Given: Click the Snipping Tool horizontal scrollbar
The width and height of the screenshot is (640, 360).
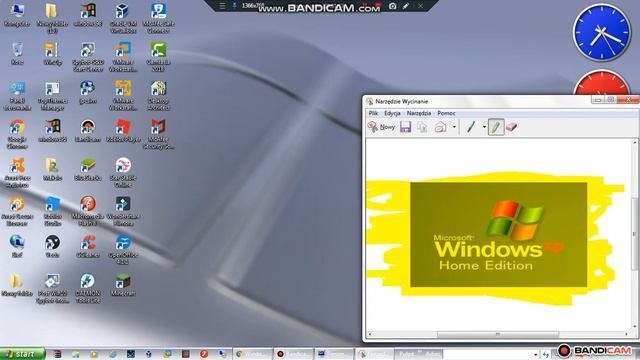Looking at the screenshot, I should pos(498,334).
